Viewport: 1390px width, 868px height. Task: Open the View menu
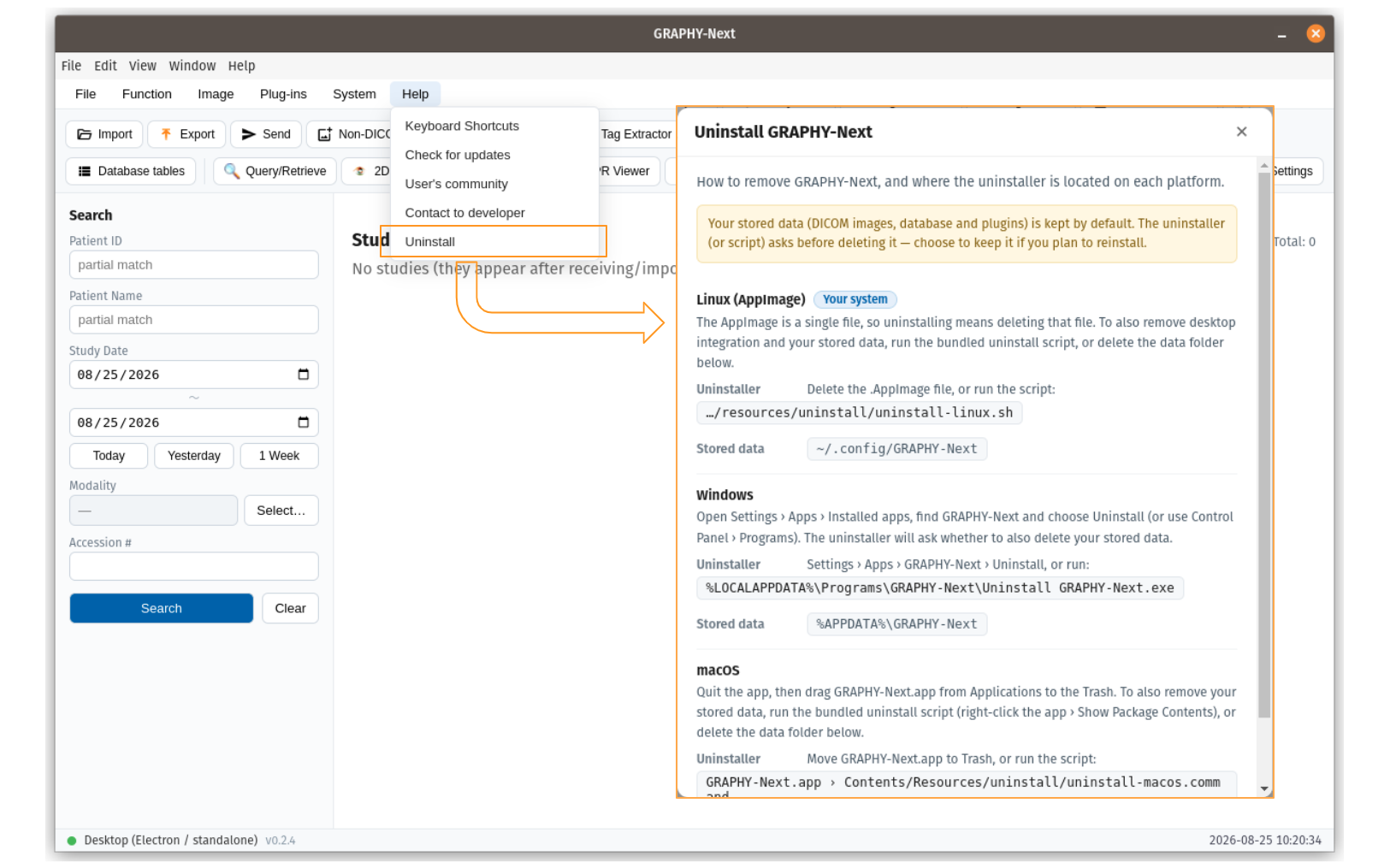tap(143, 66)
